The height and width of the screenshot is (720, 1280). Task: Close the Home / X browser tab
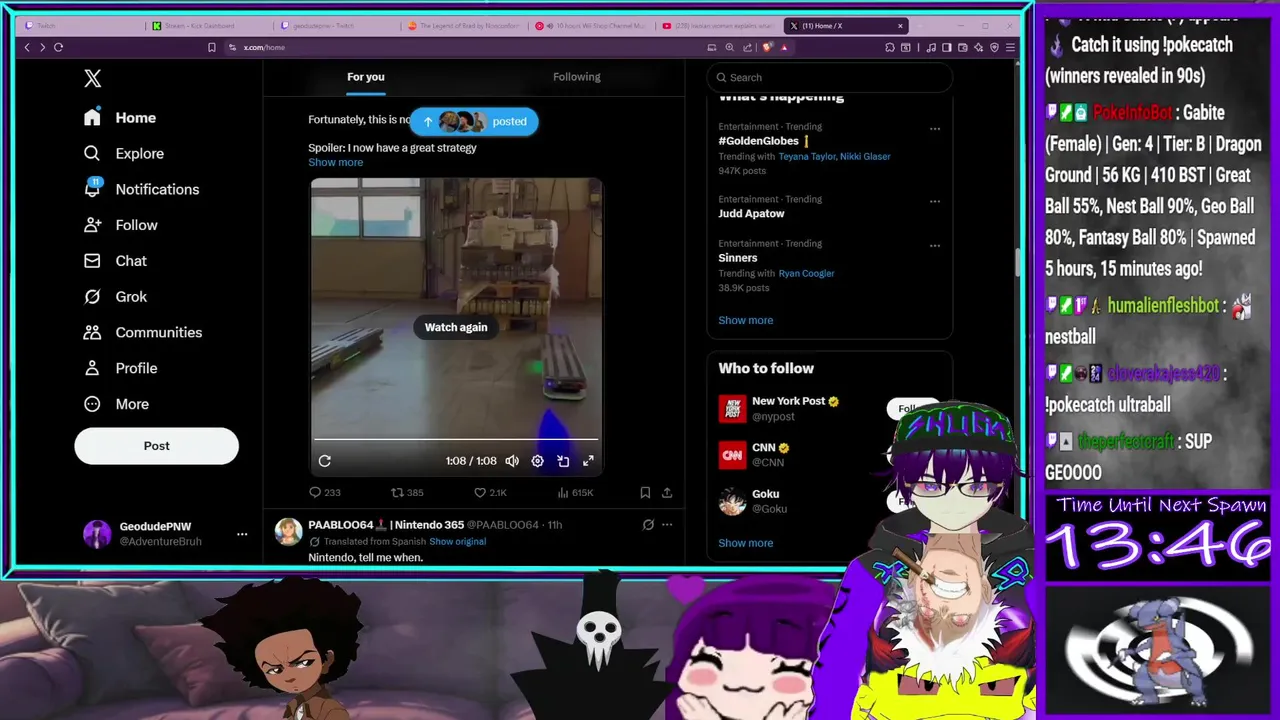900,26
